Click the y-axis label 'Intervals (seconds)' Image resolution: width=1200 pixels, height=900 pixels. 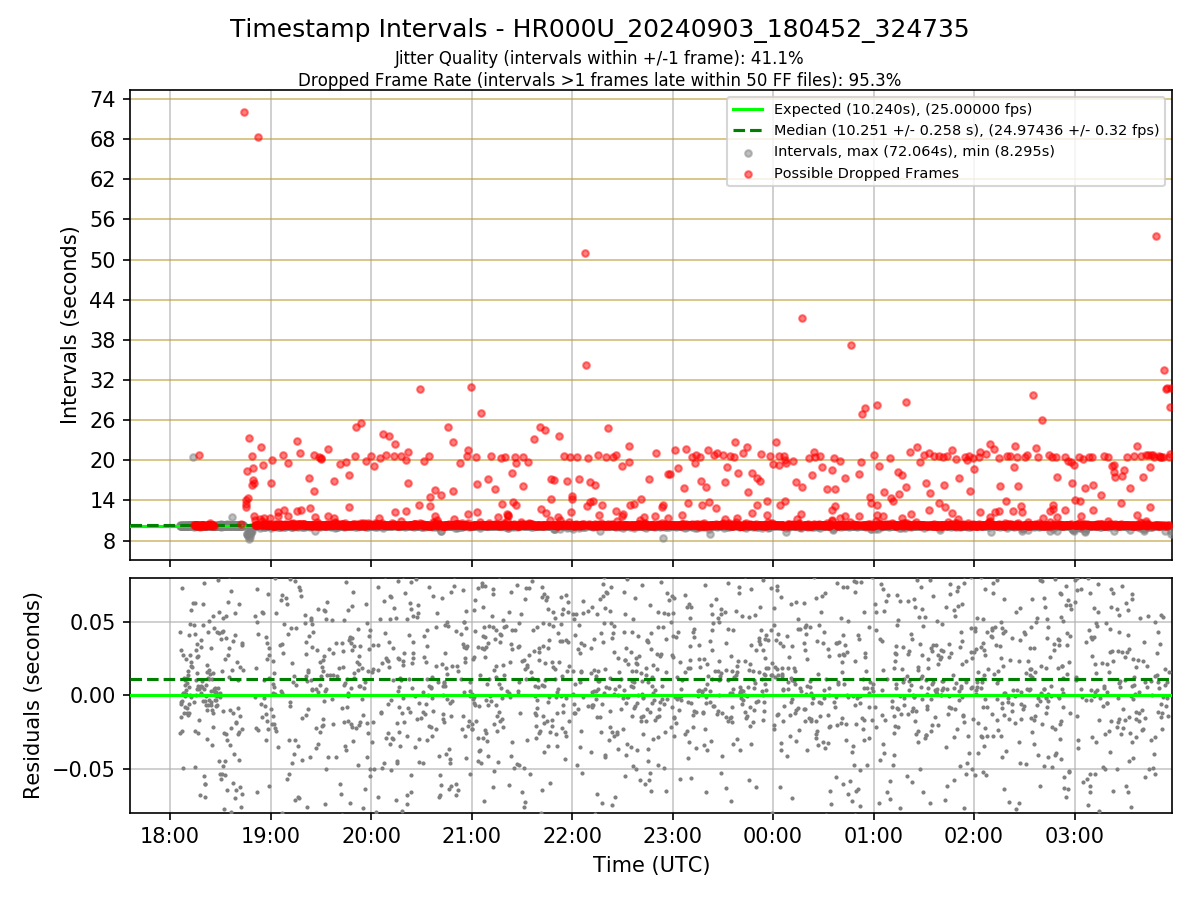69,325
